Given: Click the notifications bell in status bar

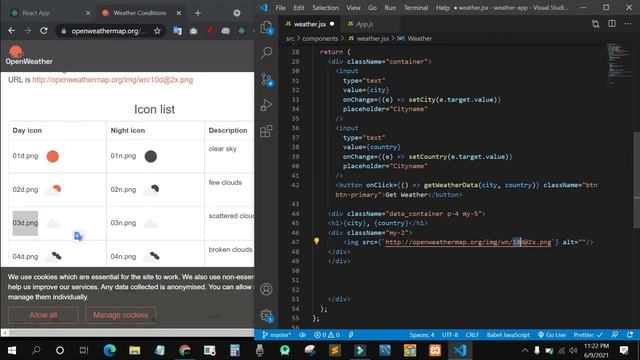Looking at the screenshot, I should 630,335.
